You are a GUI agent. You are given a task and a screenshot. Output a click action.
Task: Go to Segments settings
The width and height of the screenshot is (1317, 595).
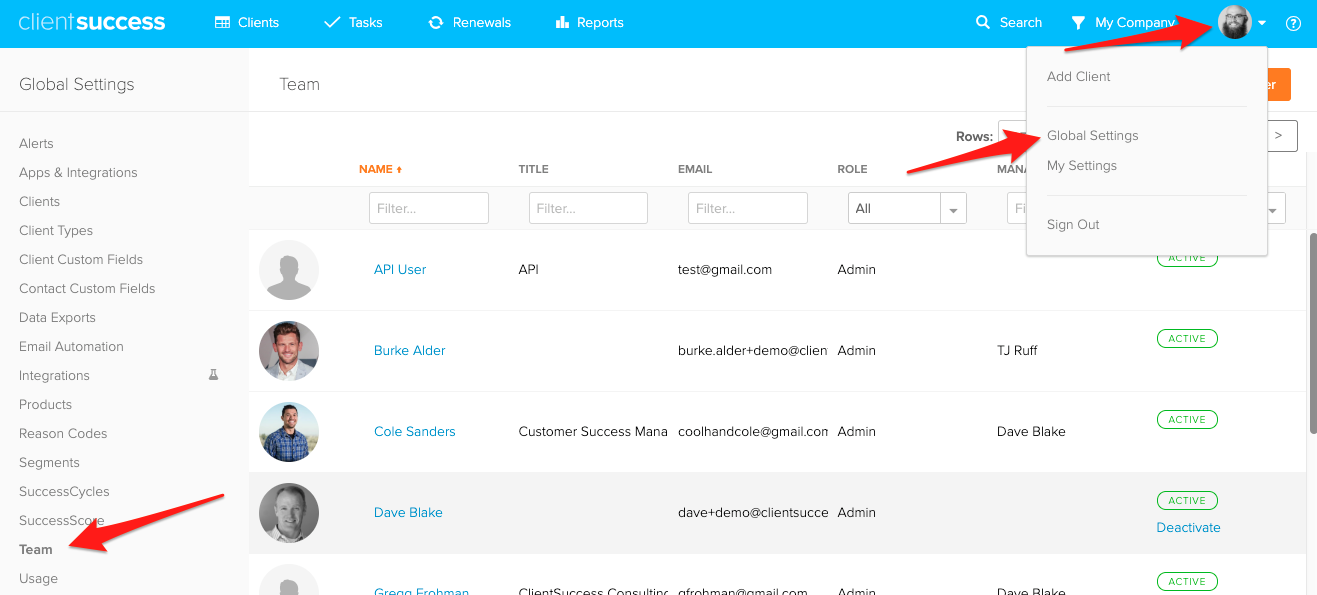[x=49, y=462]
